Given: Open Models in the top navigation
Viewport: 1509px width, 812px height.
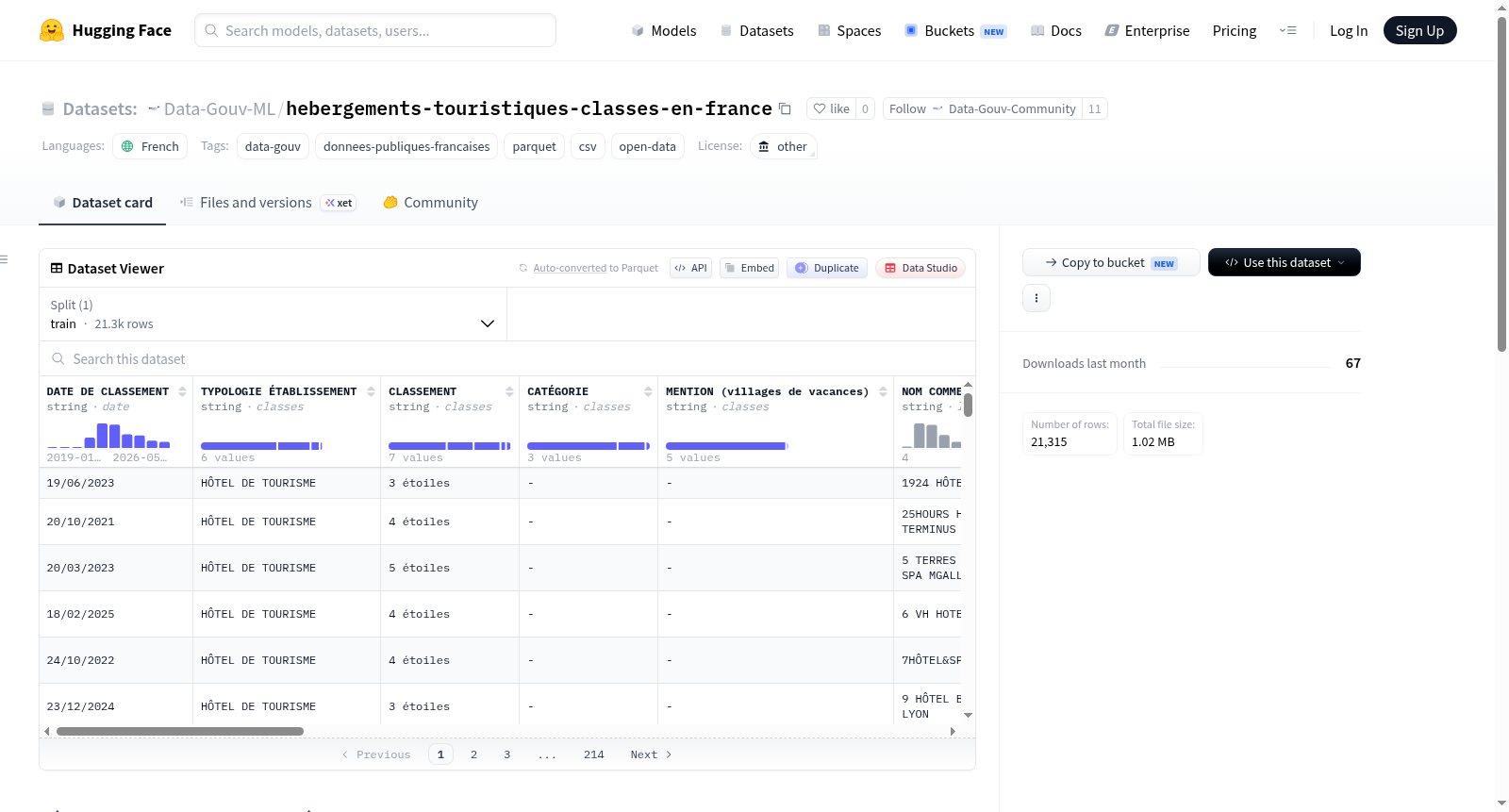Looking at the screenshot, I should tap(664, 30).
